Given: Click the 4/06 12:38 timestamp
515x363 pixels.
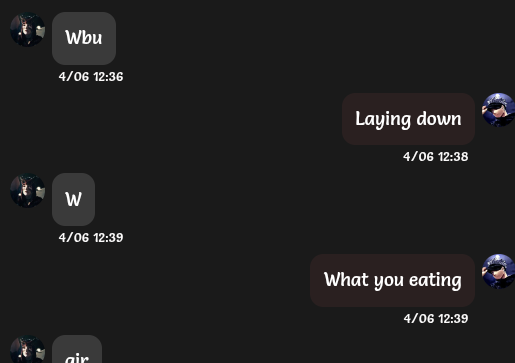Looking at the screenshot, I should (x=436, y=157).
